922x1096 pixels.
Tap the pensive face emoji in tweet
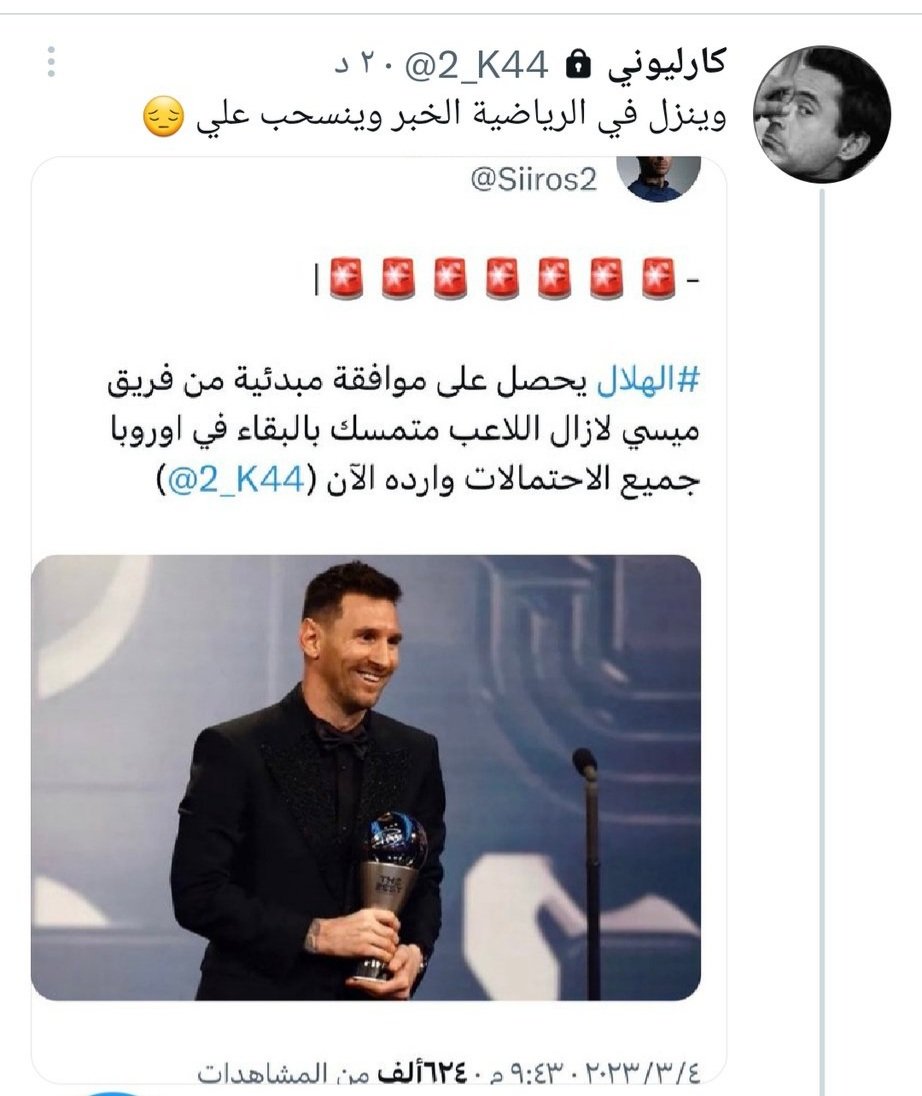pyautogui.click(x=164, y=117)
